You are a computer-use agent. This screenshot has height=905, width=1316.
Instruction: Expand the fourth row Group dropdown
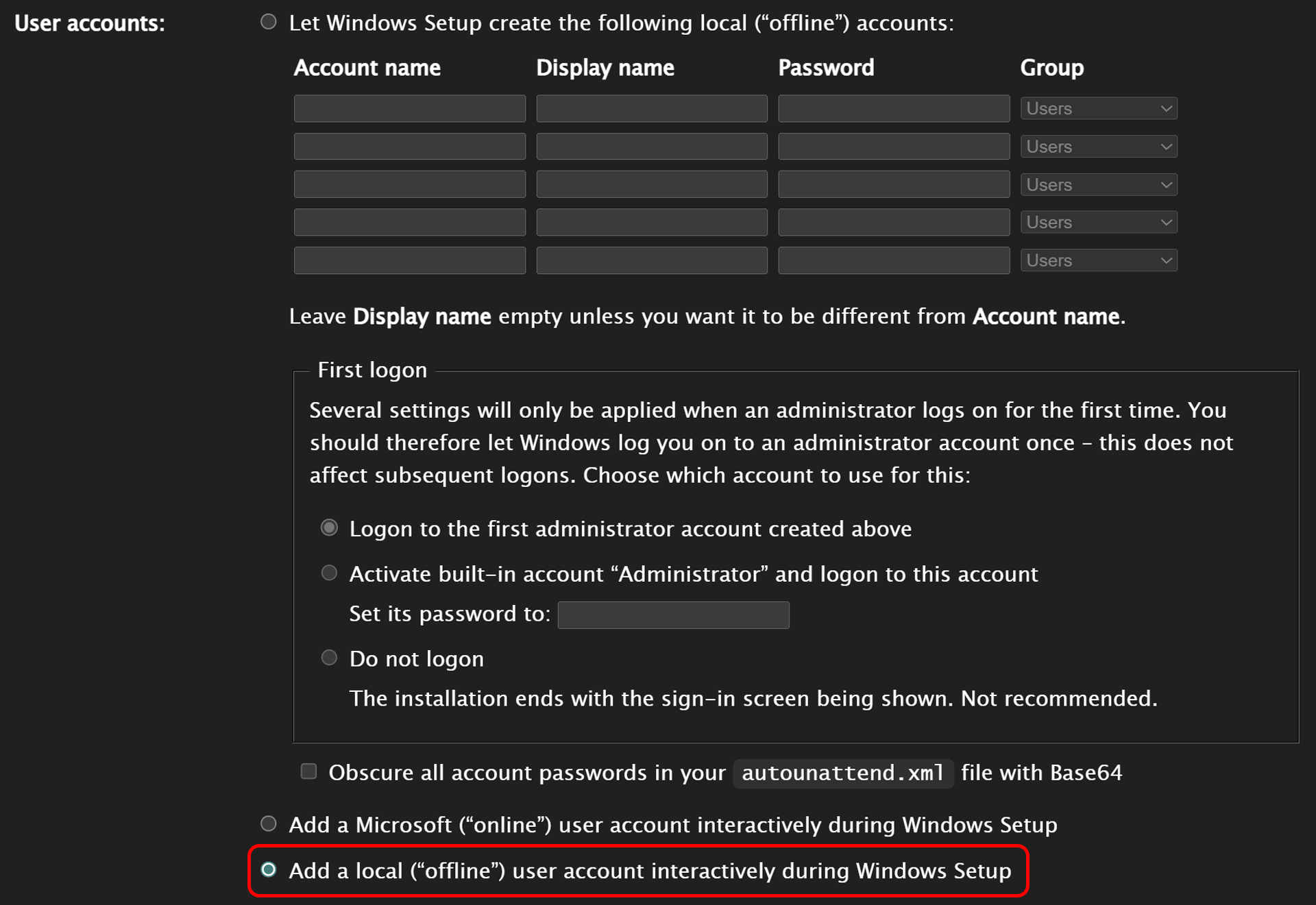[1098, 222]
